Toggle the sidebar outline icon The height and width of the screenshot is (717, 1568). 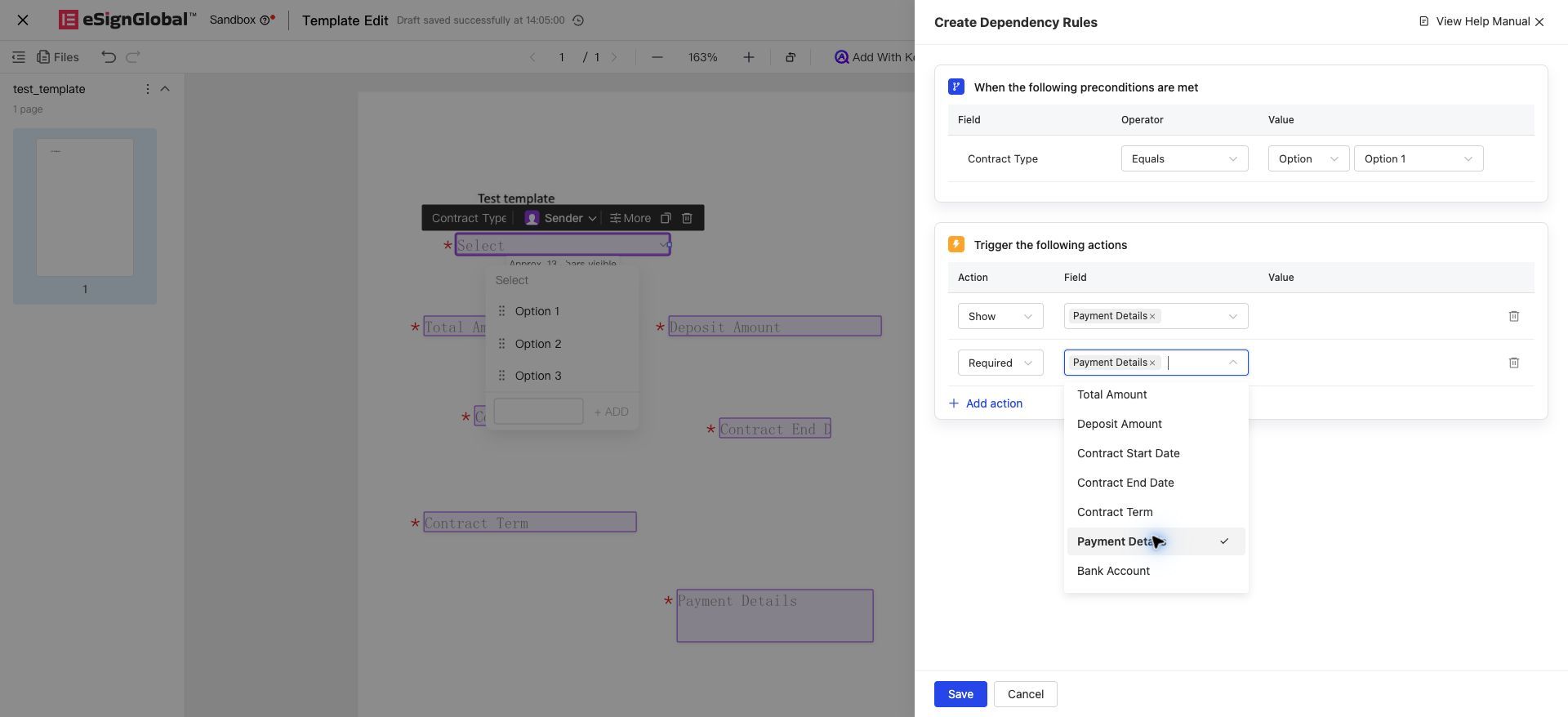(18, 57)
